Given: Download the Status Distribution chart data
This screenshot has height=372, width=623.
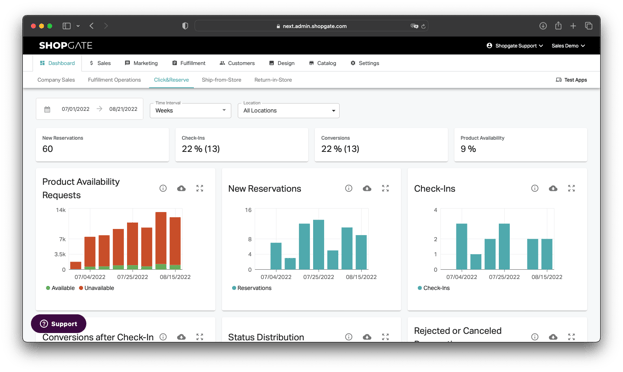Looking at the screenshot, I should pyautogui.click(x=367, y=337).
